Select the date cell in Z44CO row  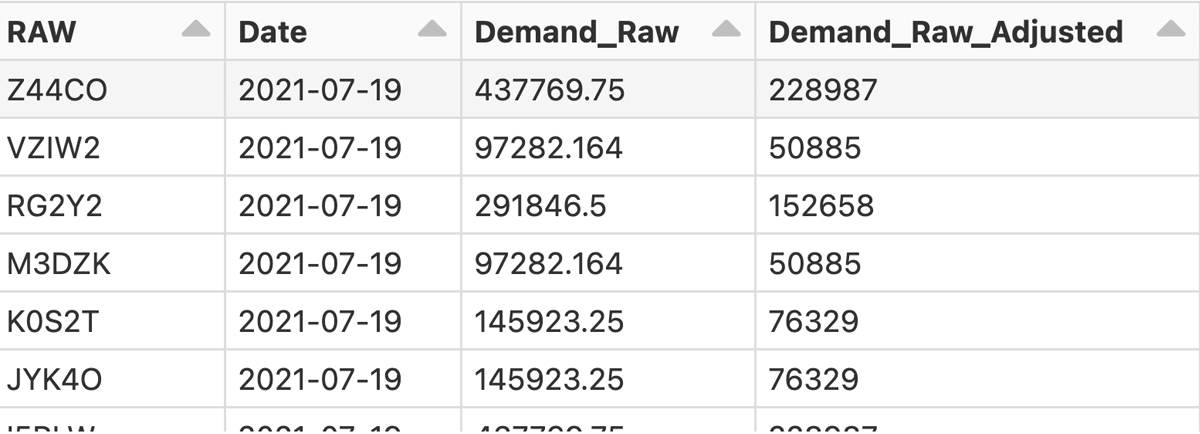coord(320,90)
